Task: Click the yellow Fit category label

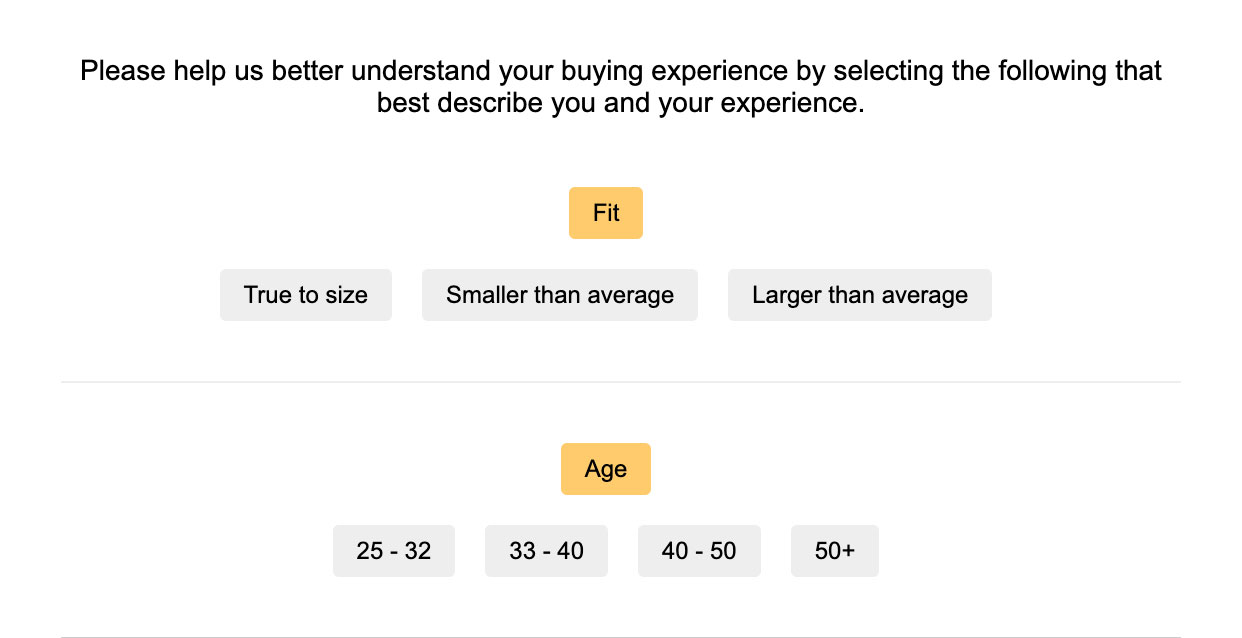Action: 606,213
